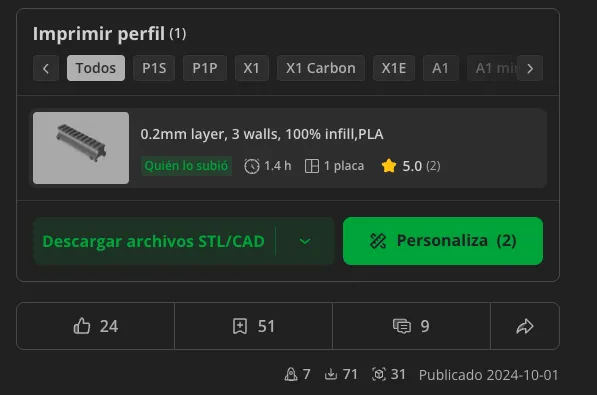
Task: Expand the download options chevron
Action: (x=305, y=241)
